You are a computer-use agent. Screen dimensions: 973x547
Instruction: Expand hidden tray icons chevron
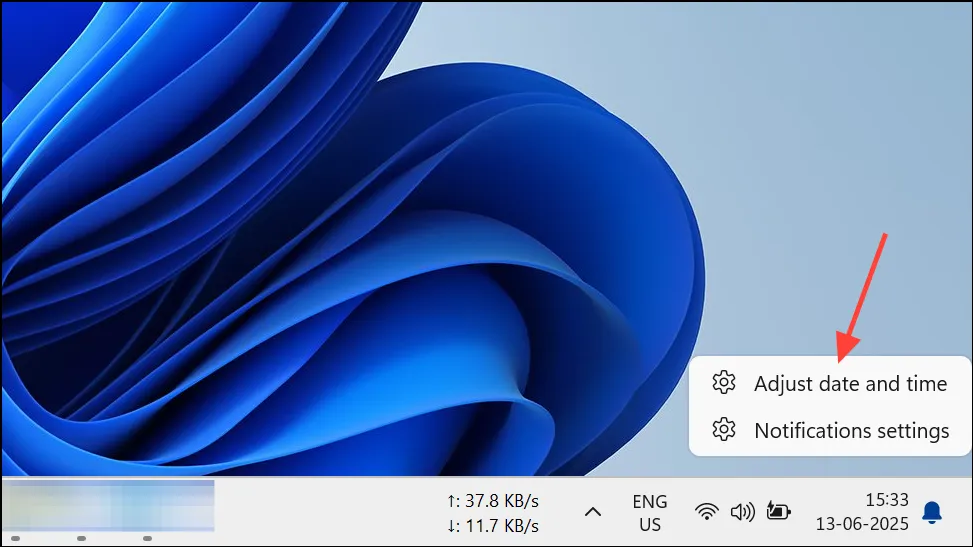click(x=593, y=512)
